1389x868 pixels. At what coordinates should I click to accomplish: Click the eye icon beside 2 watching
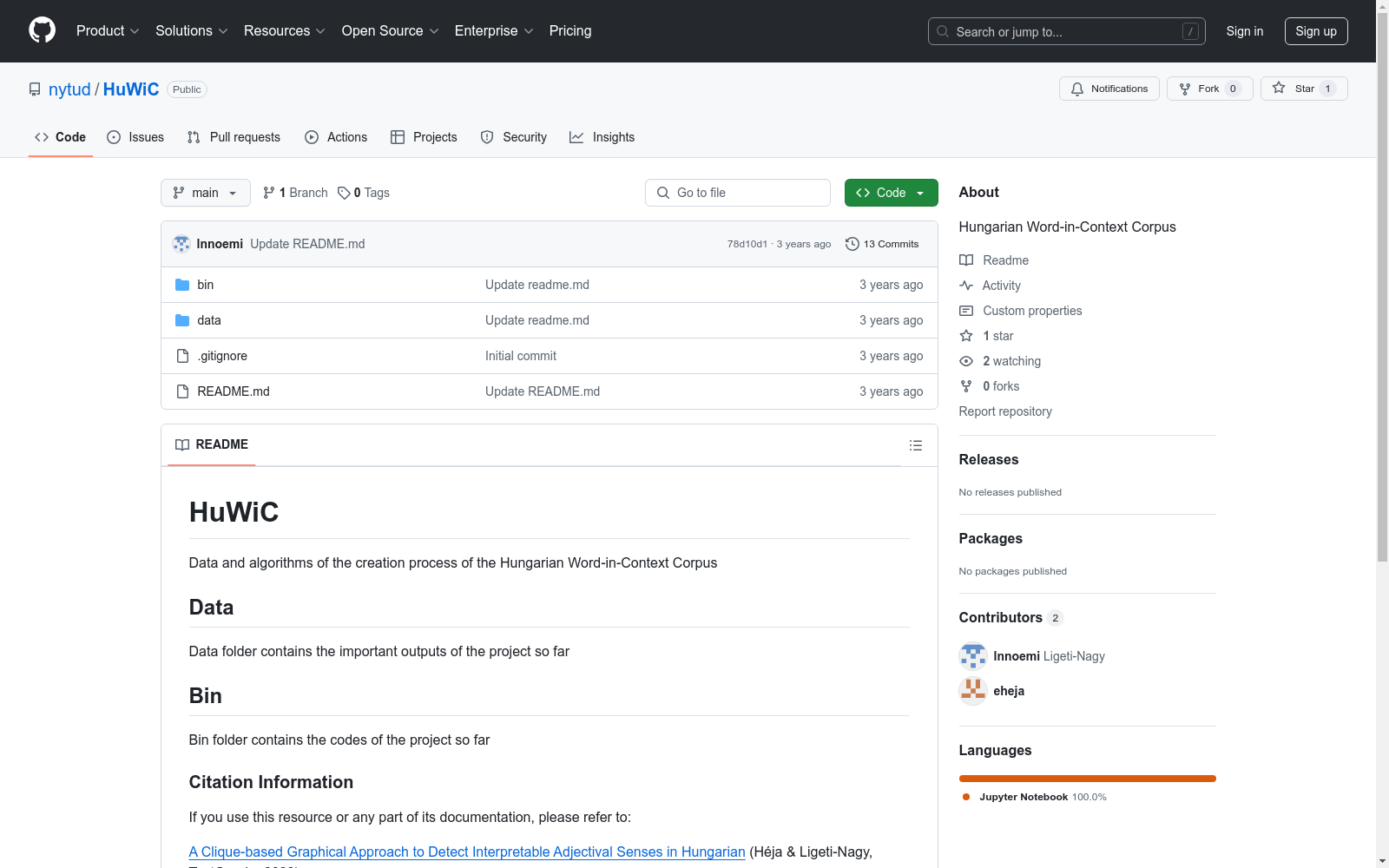(966, 361)
